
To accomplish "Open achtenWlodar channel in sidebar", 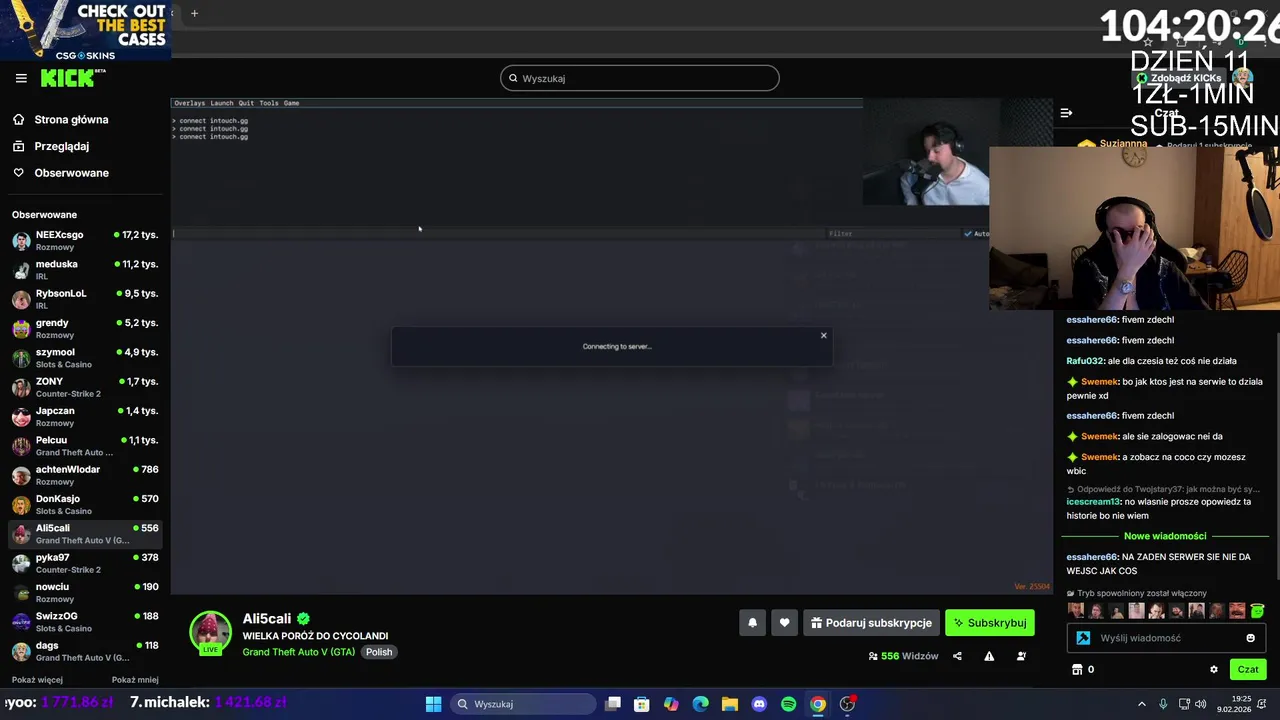I will coord(85,475).
